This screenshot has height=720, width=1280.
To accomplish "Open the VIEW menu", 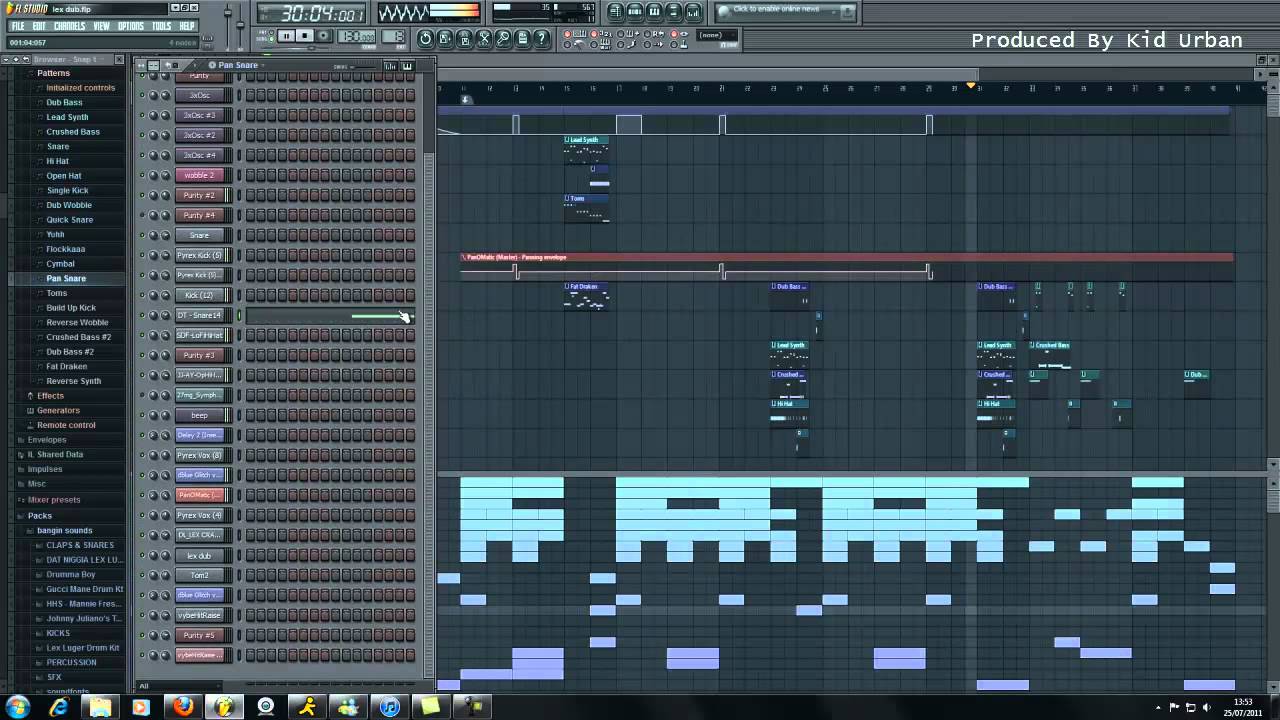I will (102, 26).
